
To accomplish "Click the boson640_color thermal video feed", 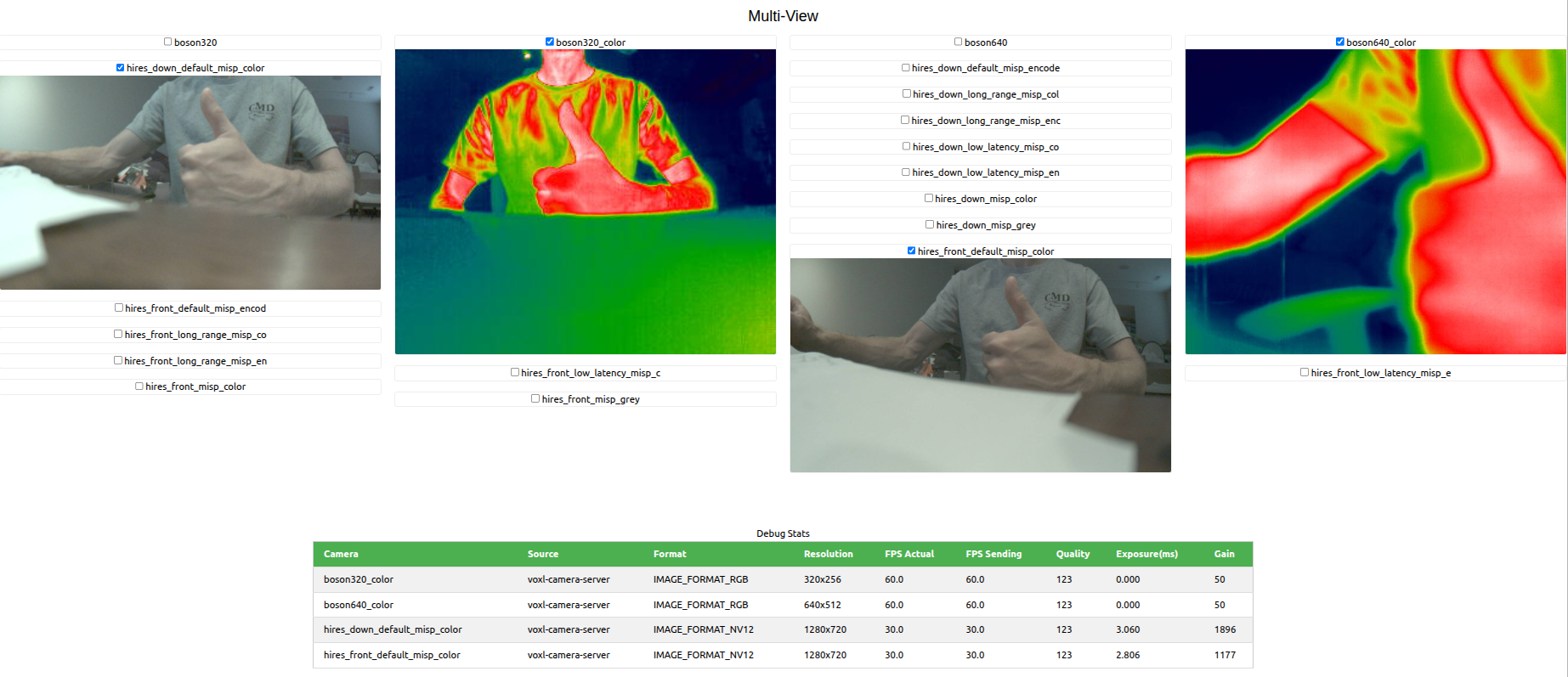I will click(1375, 201).
